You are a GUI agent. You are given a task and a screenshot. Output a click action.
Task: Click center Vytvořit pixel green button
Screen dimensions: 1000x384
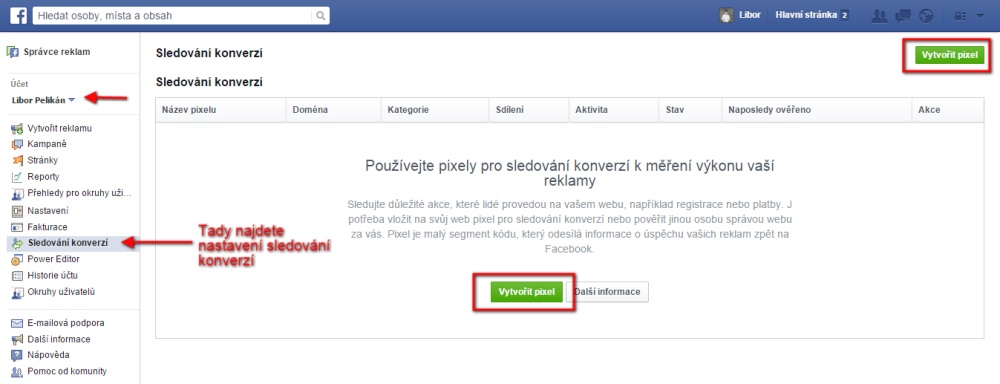pyautogui.click(x=527, y=292)
